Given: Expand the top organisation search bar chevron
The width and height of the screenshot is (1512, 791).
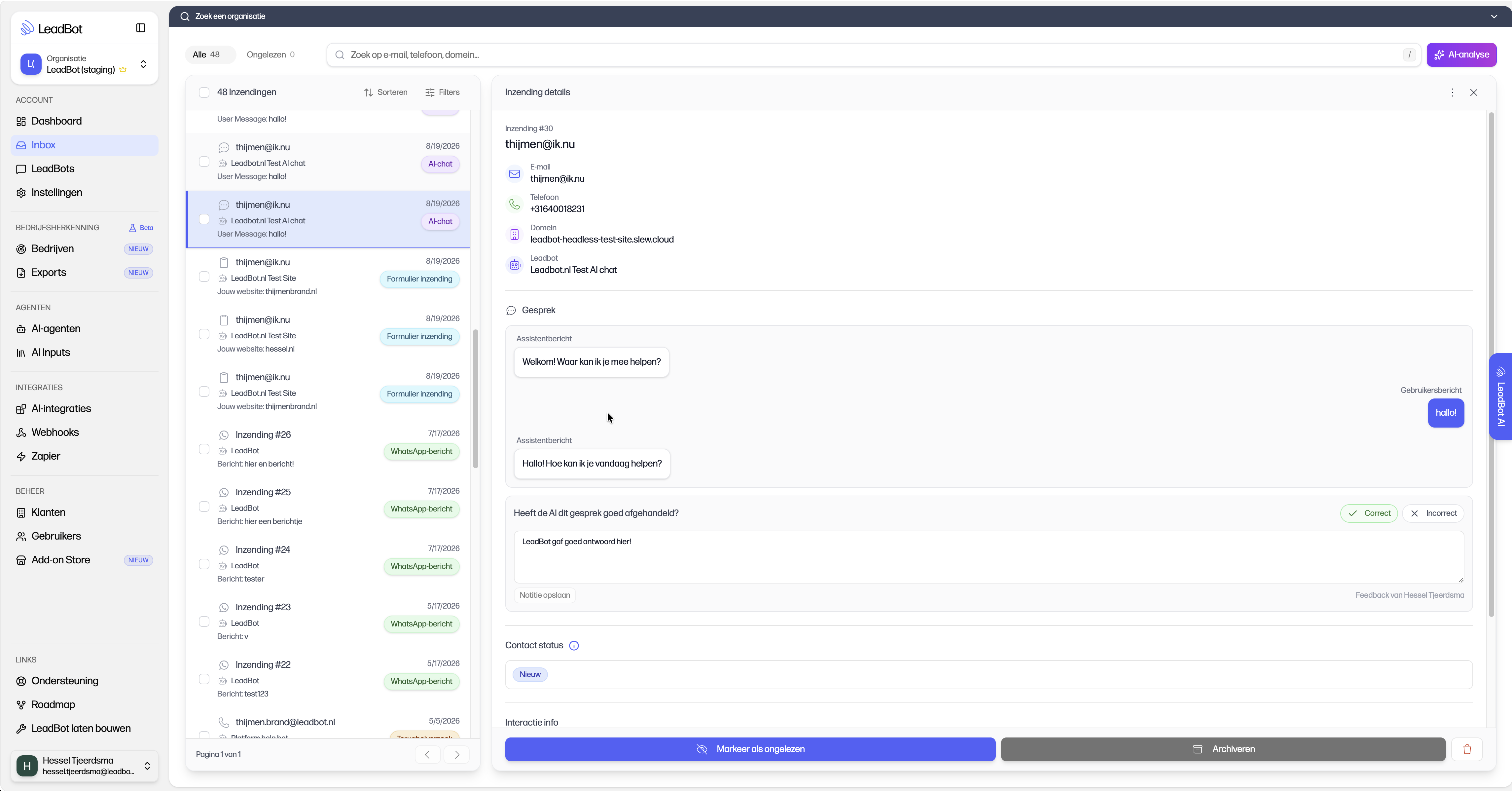Looking at the screenshot, I should 1494,17.
